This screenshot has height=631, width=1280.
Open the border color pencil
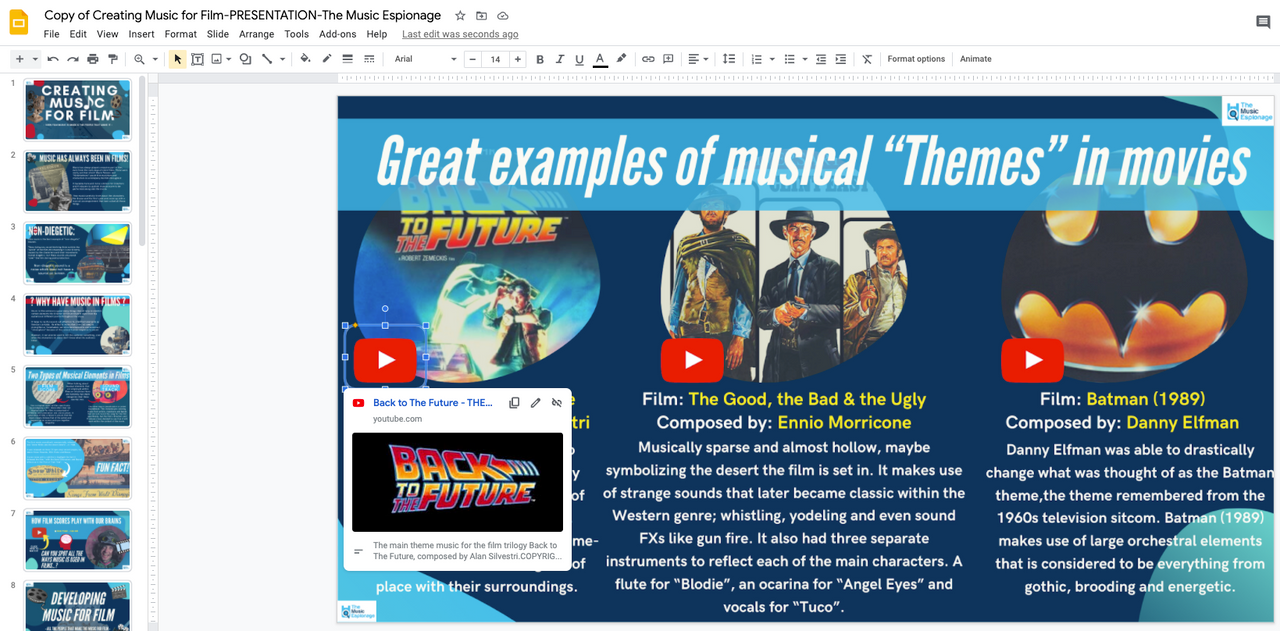coord(327,59)
